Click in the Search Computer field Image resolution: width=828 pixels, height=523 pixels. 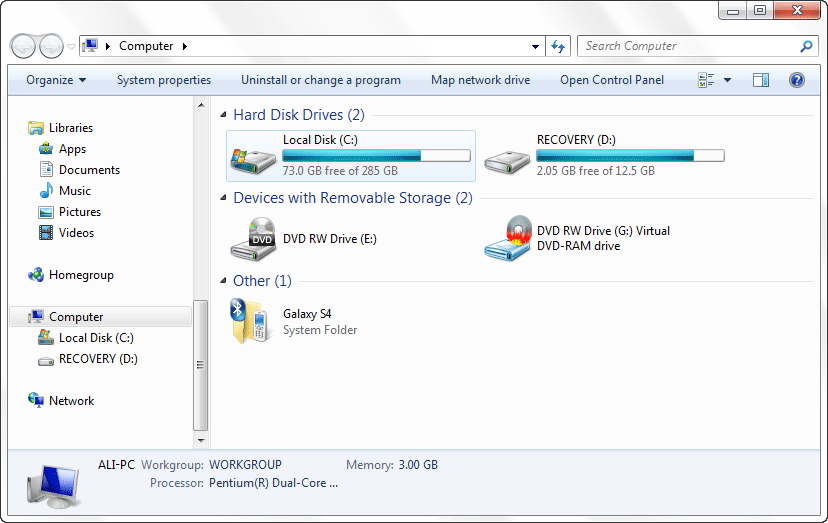(689, 46)
